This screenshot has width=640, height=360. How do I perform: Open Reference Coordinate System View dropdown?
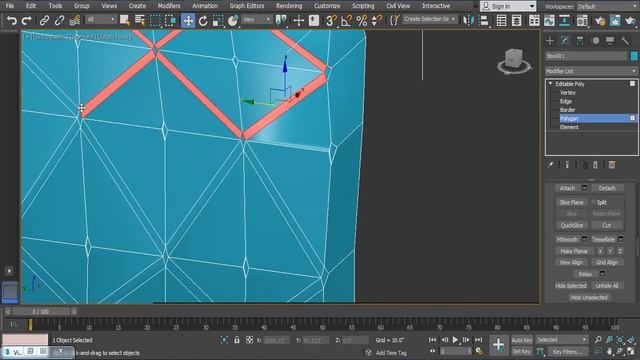point(256,20)
